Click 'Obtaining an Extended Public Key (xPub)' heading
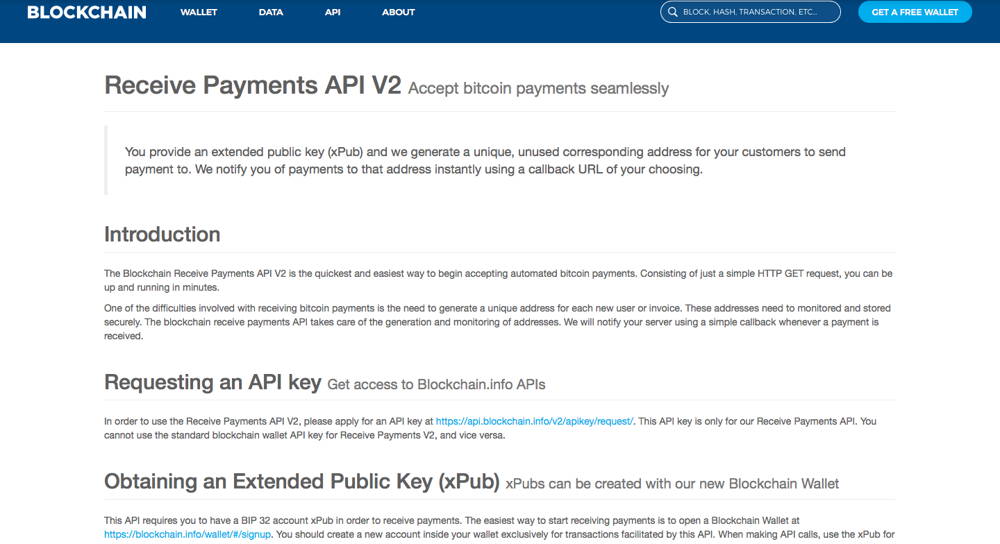The image size is (1000, 544). pos(302,482)
